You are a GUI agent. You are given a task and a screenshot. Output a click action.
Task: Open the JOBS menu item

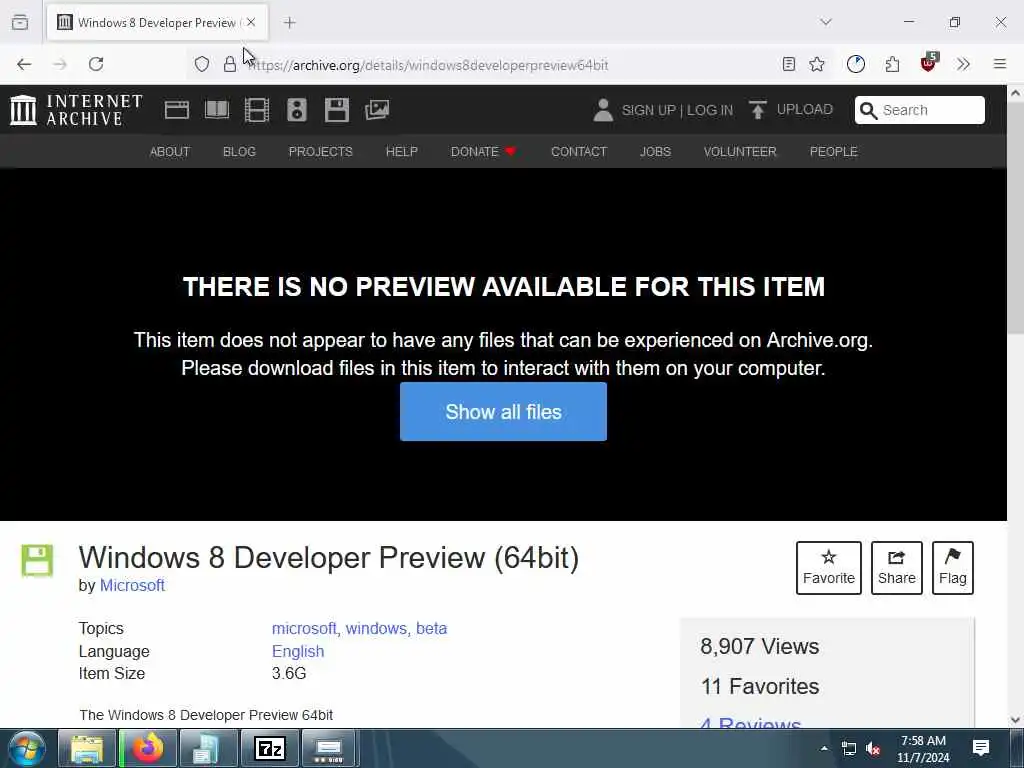click(655, 152)
